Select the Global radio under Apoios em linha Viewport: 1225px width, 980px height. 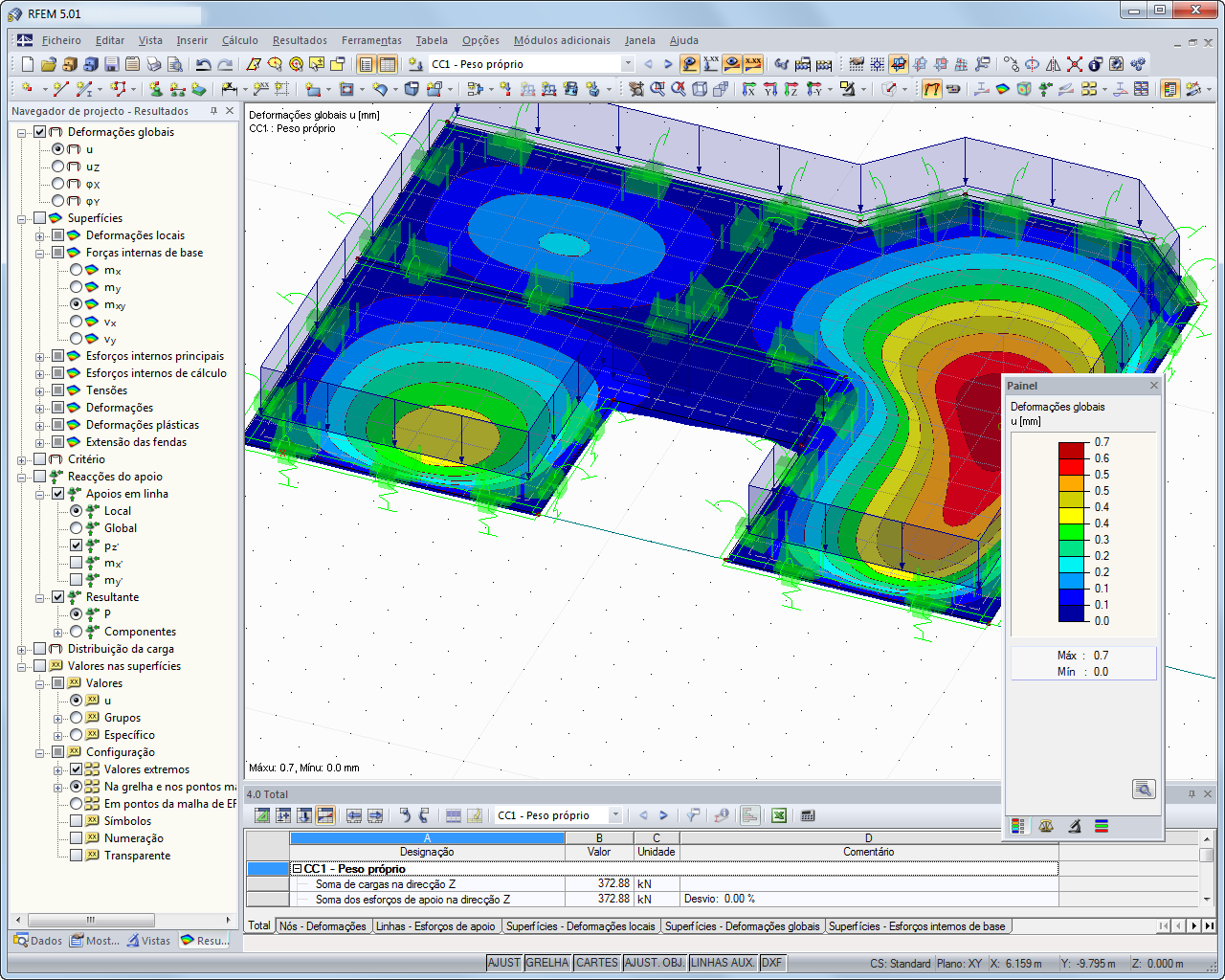pos(77,528)
